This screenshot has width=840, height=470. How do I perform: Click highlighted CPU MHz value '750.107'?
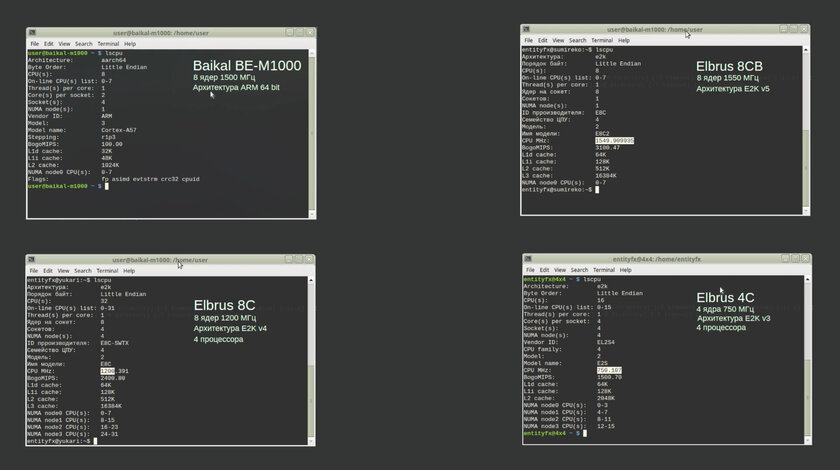coord(609,370)
